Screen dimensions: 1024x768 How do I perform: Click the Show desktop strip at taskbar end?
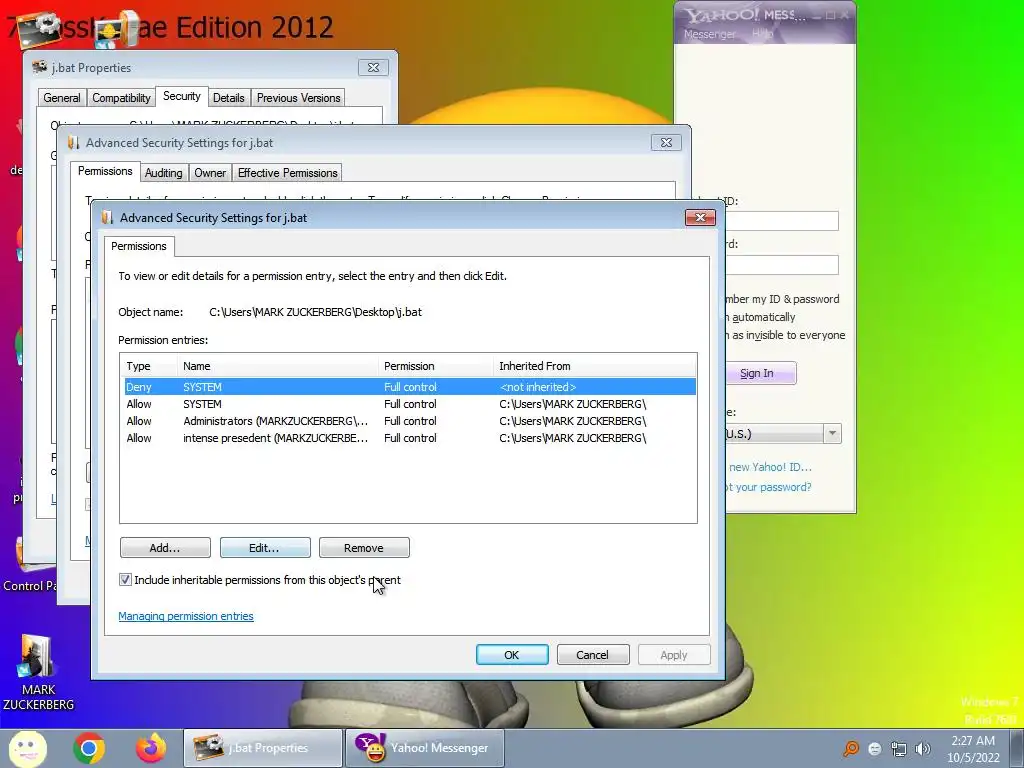[x=1017, y=748]
